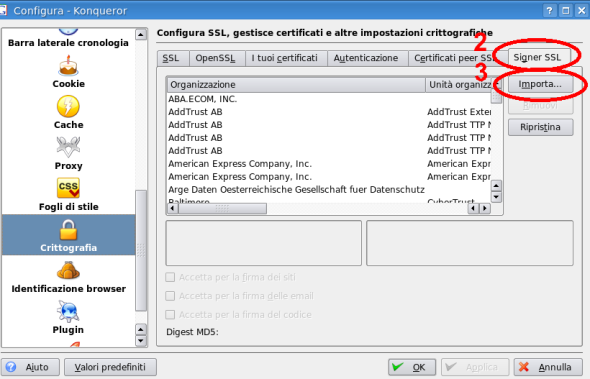
Task: Click certificate list vertical scroll down arrow
Action: [496, 197]
